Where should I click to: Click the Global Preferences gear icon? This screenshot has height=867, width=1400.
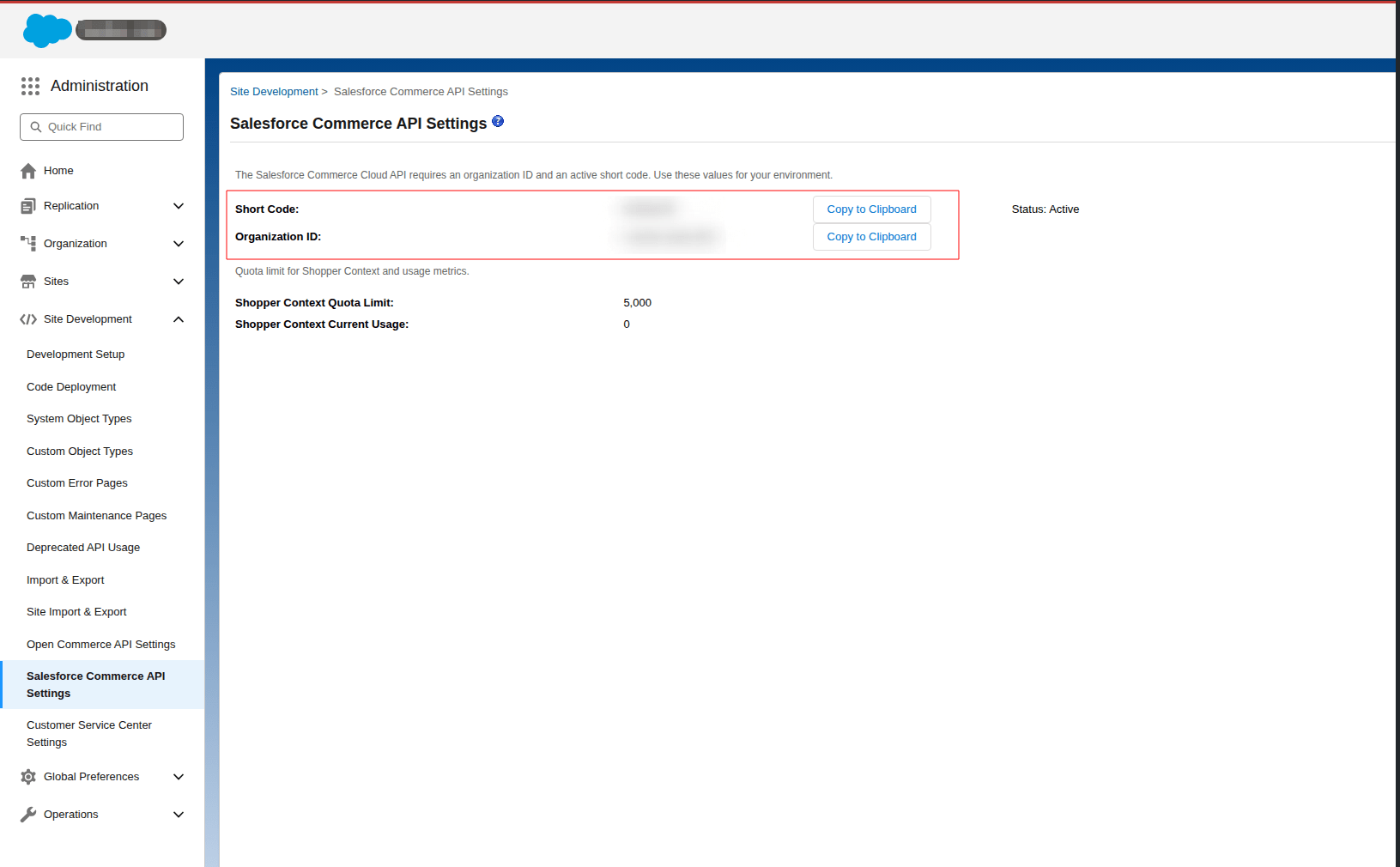coord(28,776)
